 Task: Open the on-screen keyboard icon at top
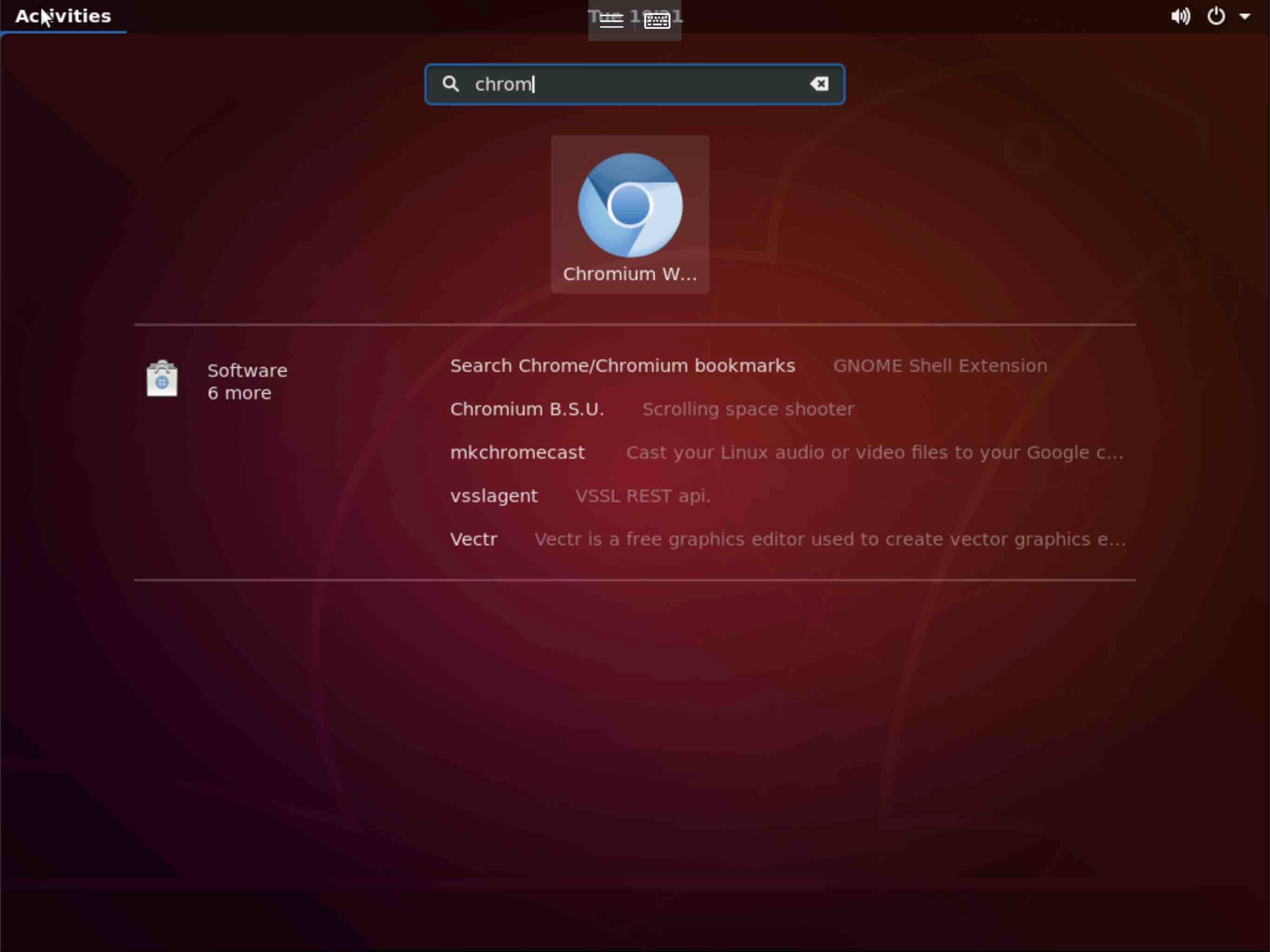pos(657,20)
